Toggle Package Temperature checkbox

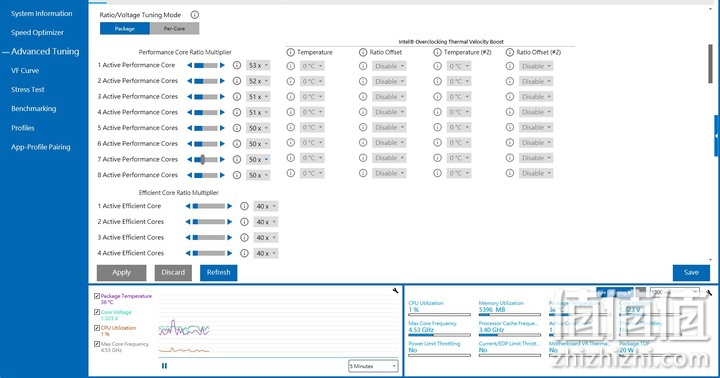(x=97, y=296)
